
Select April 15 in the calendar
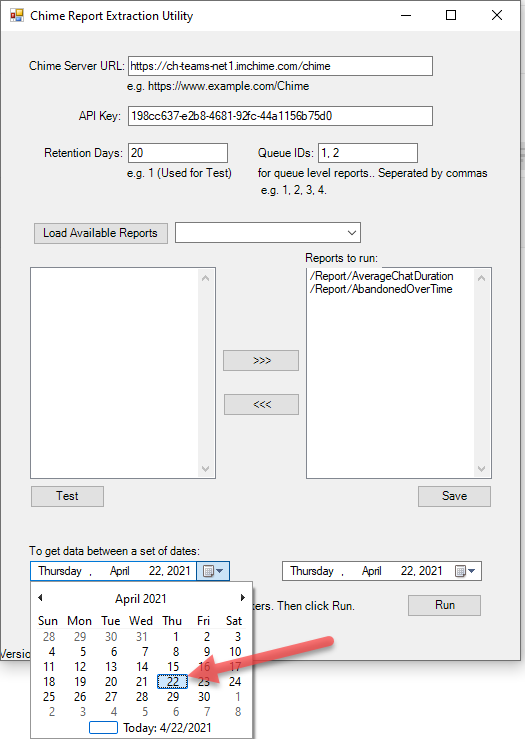[x=173, y=666]
